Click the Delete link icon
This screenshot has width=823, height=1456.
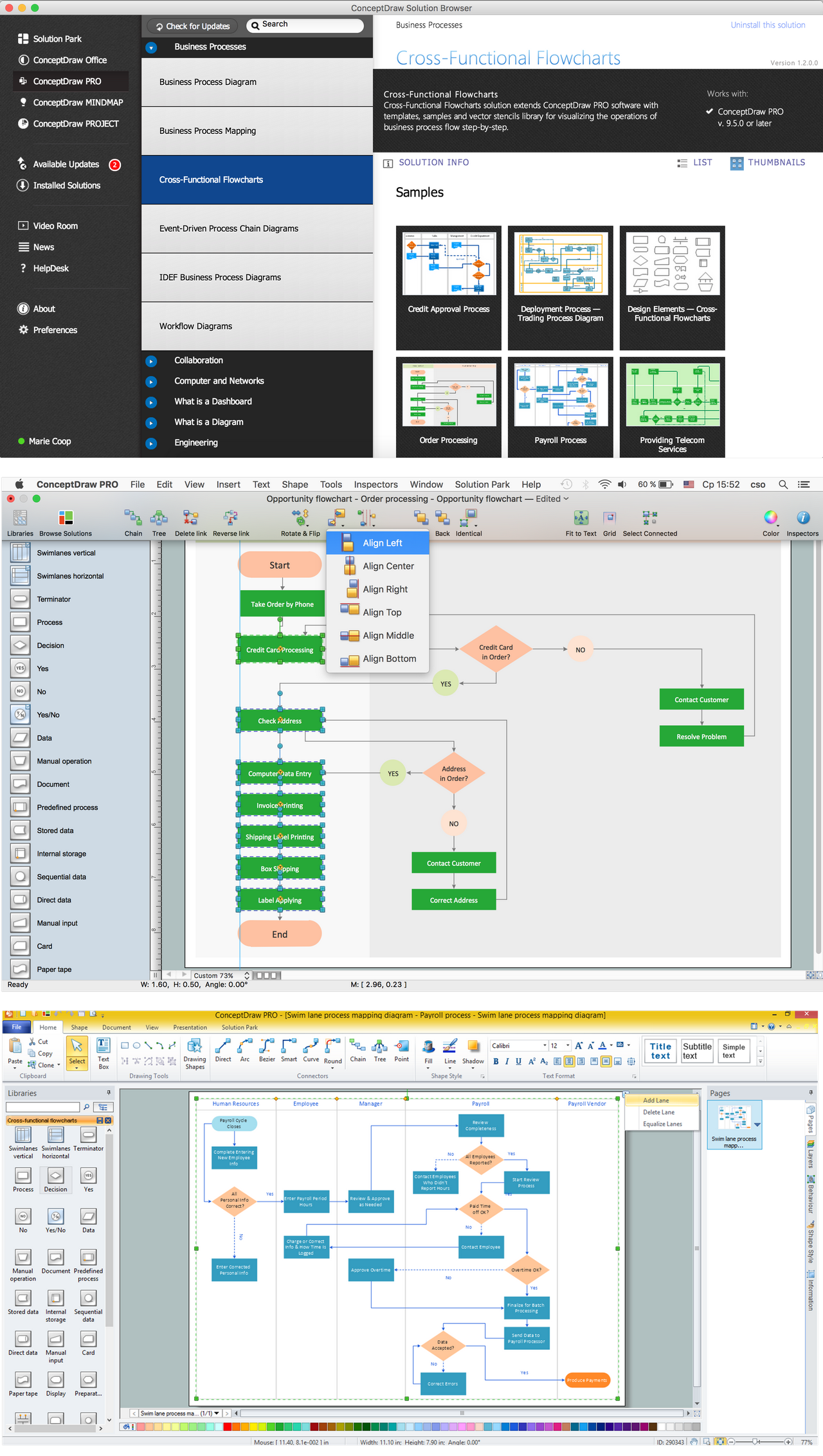pos(190,518)
